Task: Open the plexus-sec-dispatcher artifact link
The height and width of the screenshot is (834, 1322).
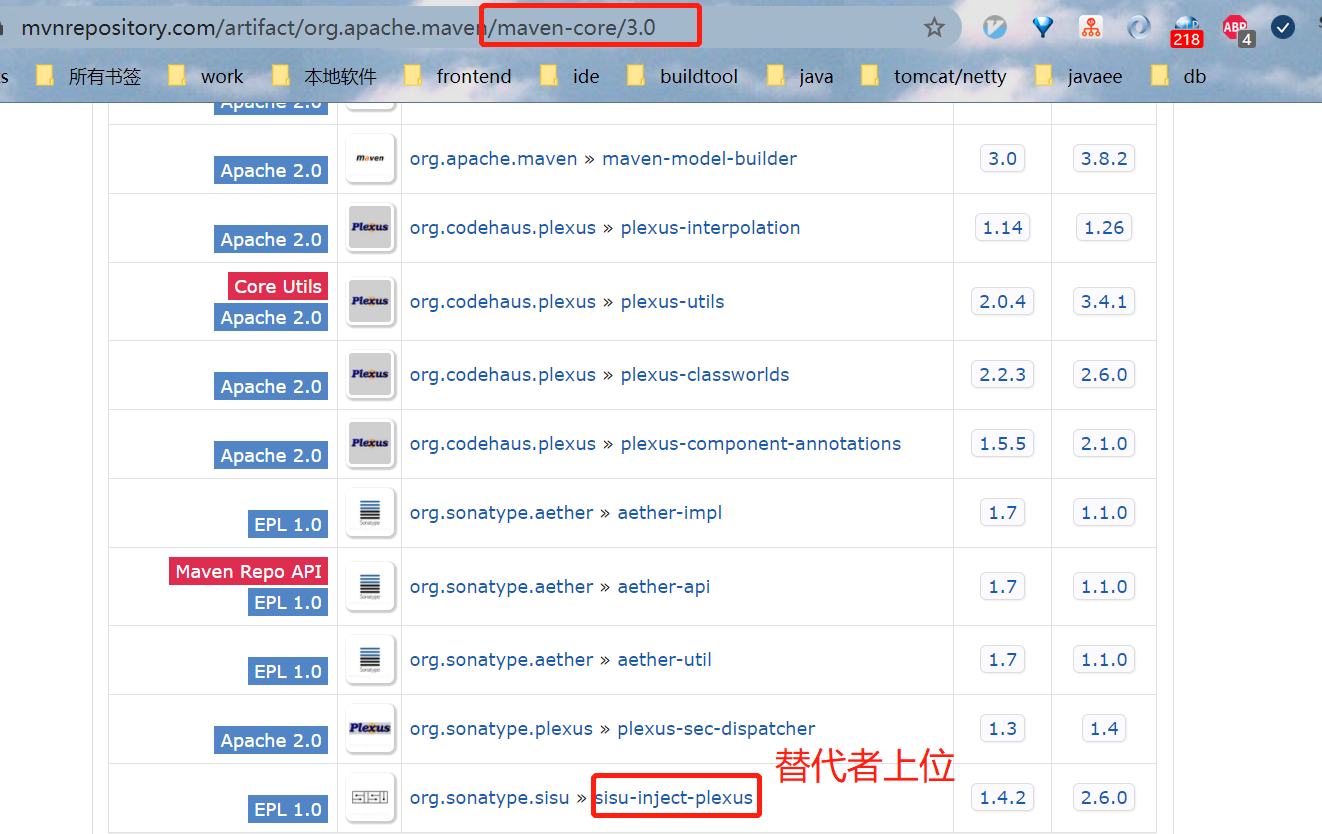Action: (x=716, y=728)
